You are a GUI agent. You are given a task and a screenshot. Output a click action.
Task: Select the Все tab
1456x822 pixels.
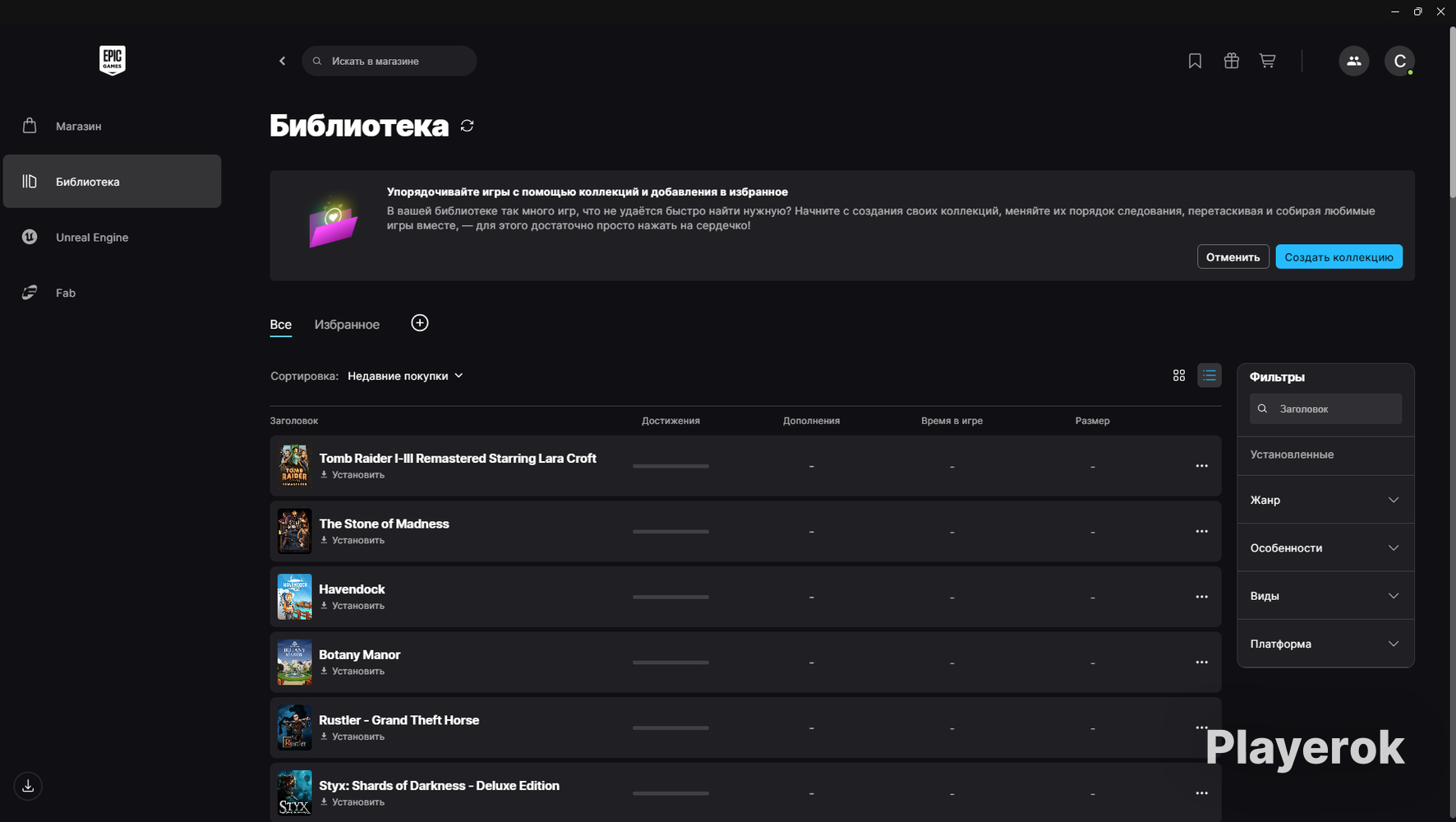(x=281, y=325)
